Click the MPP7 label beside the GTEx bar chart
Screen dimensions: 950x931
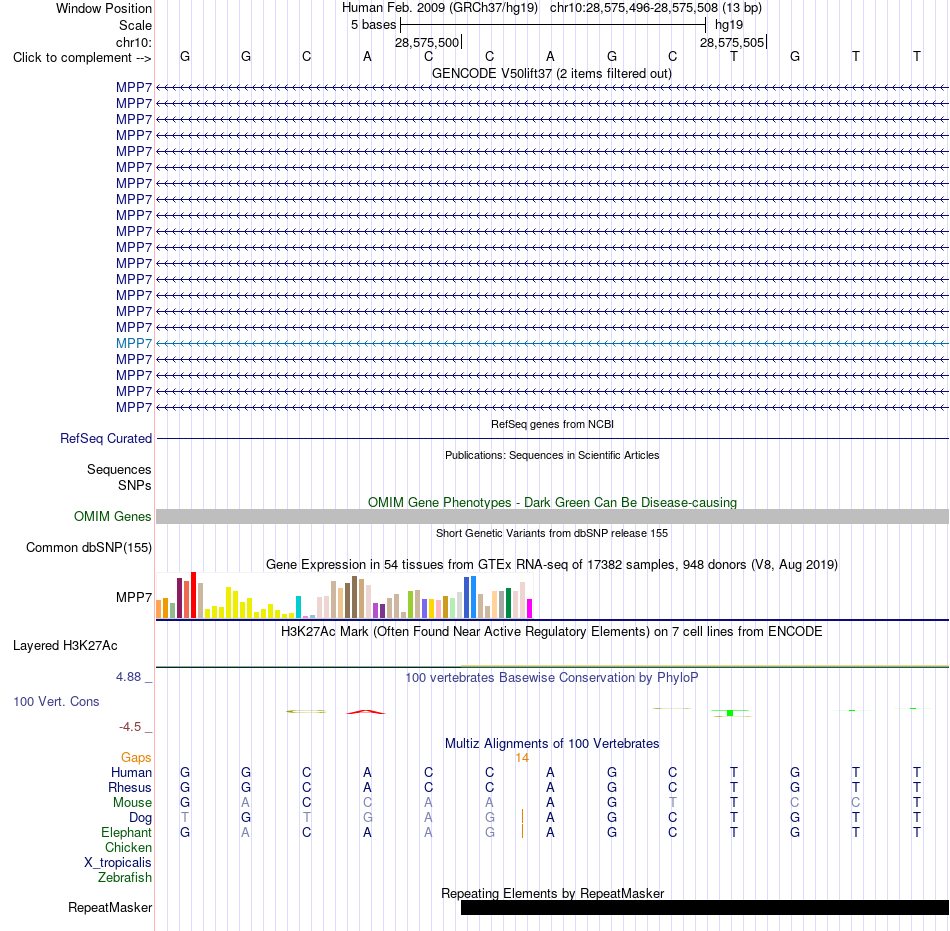(x=133, y=597)
